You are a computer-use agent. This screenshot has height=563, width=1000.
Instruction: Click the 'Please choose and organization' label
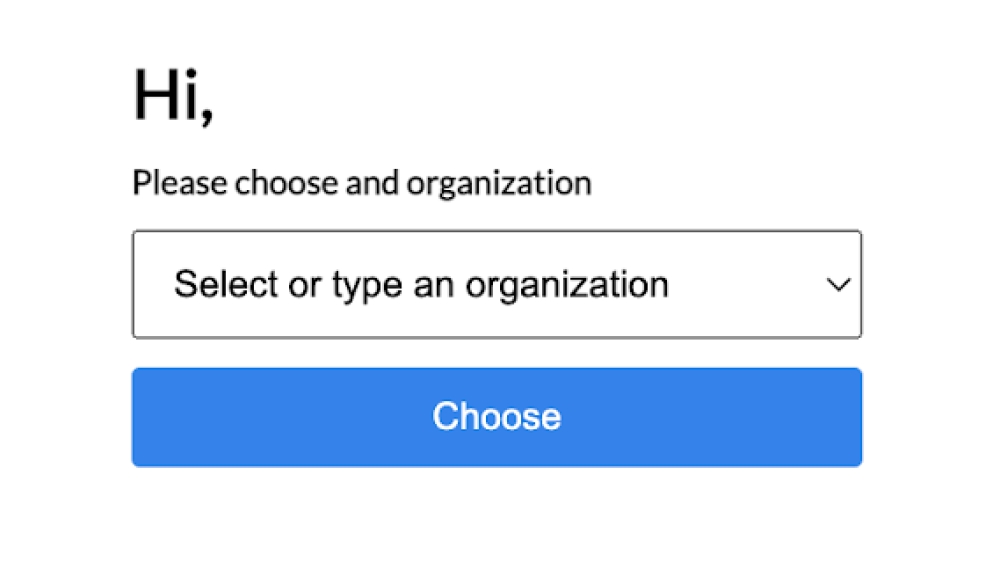(x=362, y=184)
